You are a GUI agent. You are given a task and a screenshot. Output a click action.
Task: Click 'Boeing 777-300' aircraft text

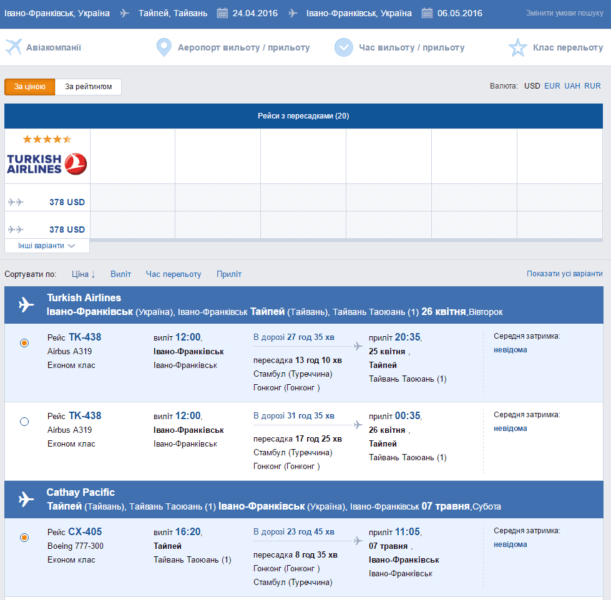click(x=75, y=546)
